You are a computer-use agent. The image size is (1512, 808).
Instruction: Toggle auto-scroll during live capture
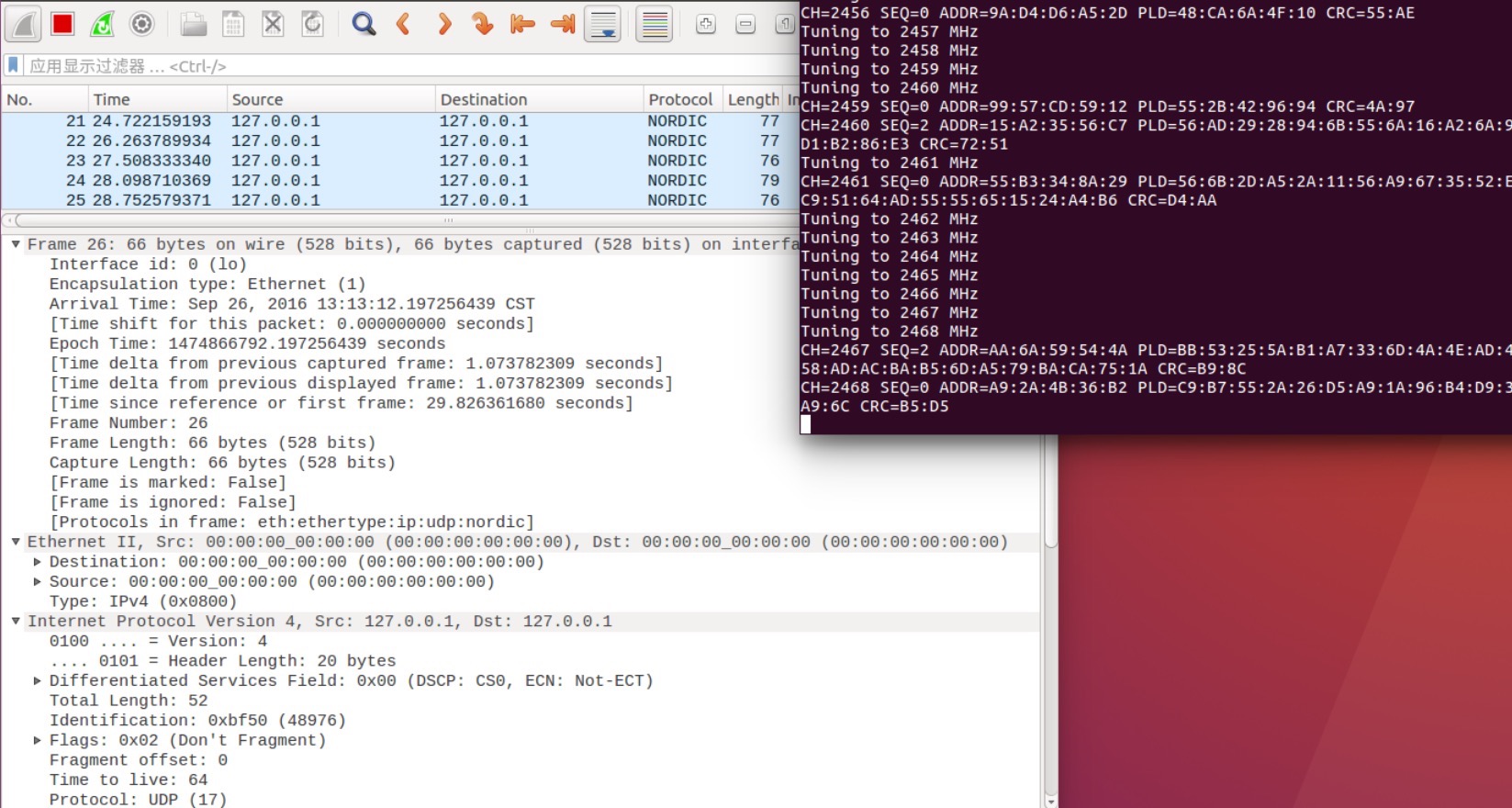tap(603, 24)
